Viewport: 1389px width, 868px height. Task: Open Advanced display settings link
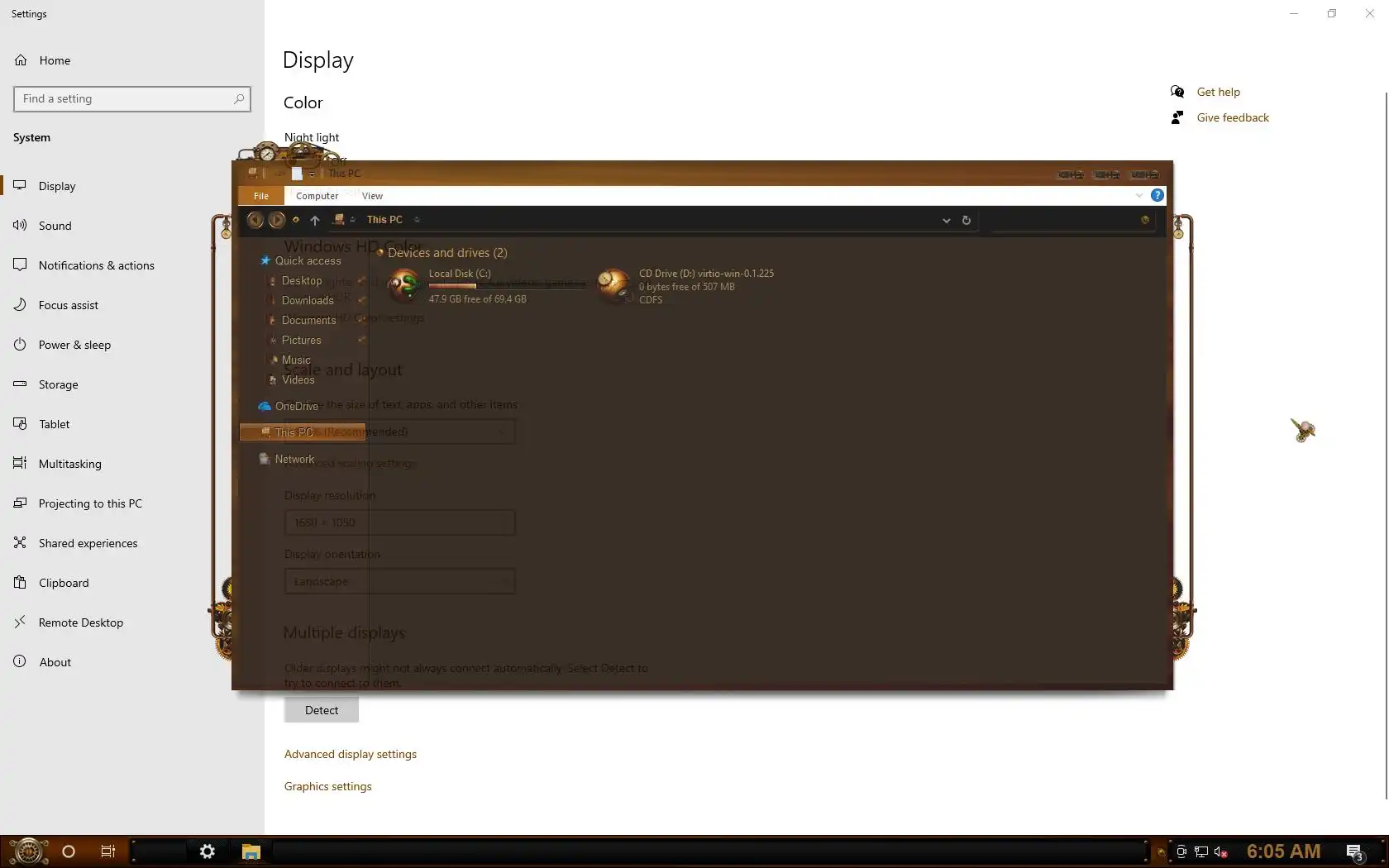click(x=351, y=754)
